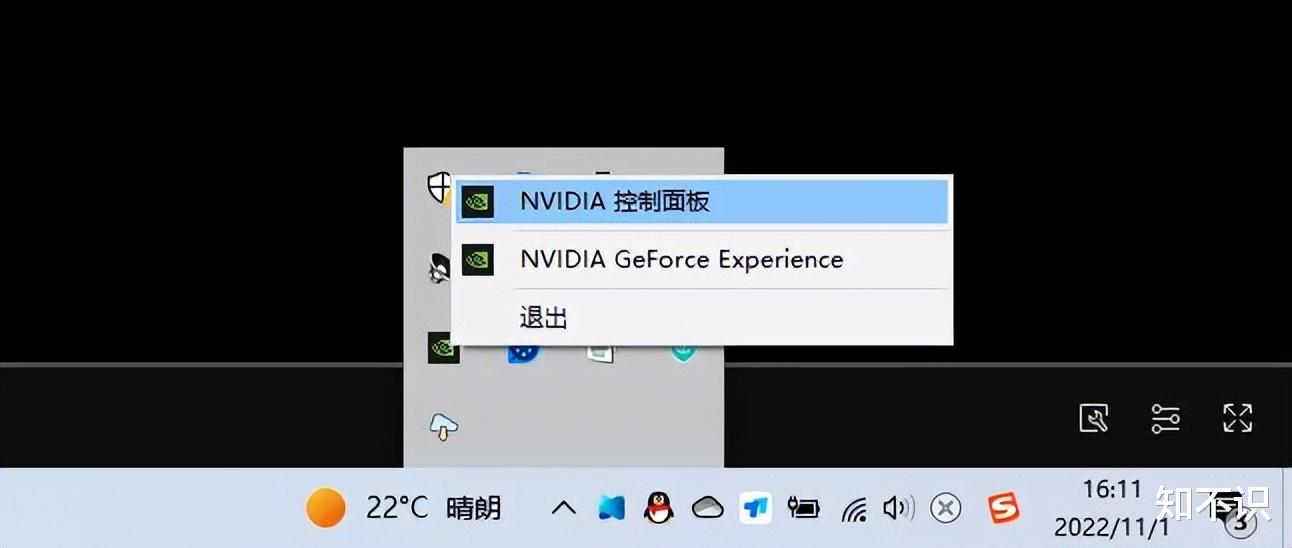
Task: Open the sliders settings icon
Action: tap(1166, 418)
